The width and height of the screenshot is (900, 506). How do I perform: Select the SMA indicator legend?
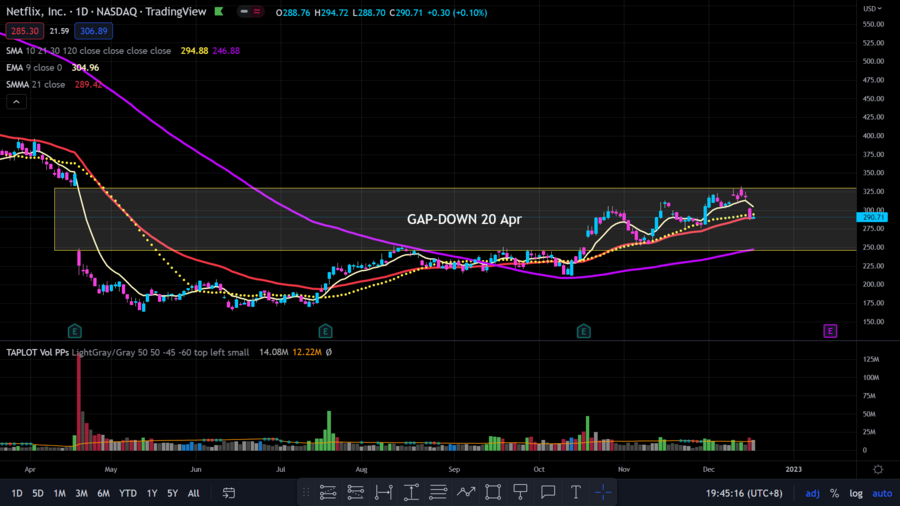88,51
